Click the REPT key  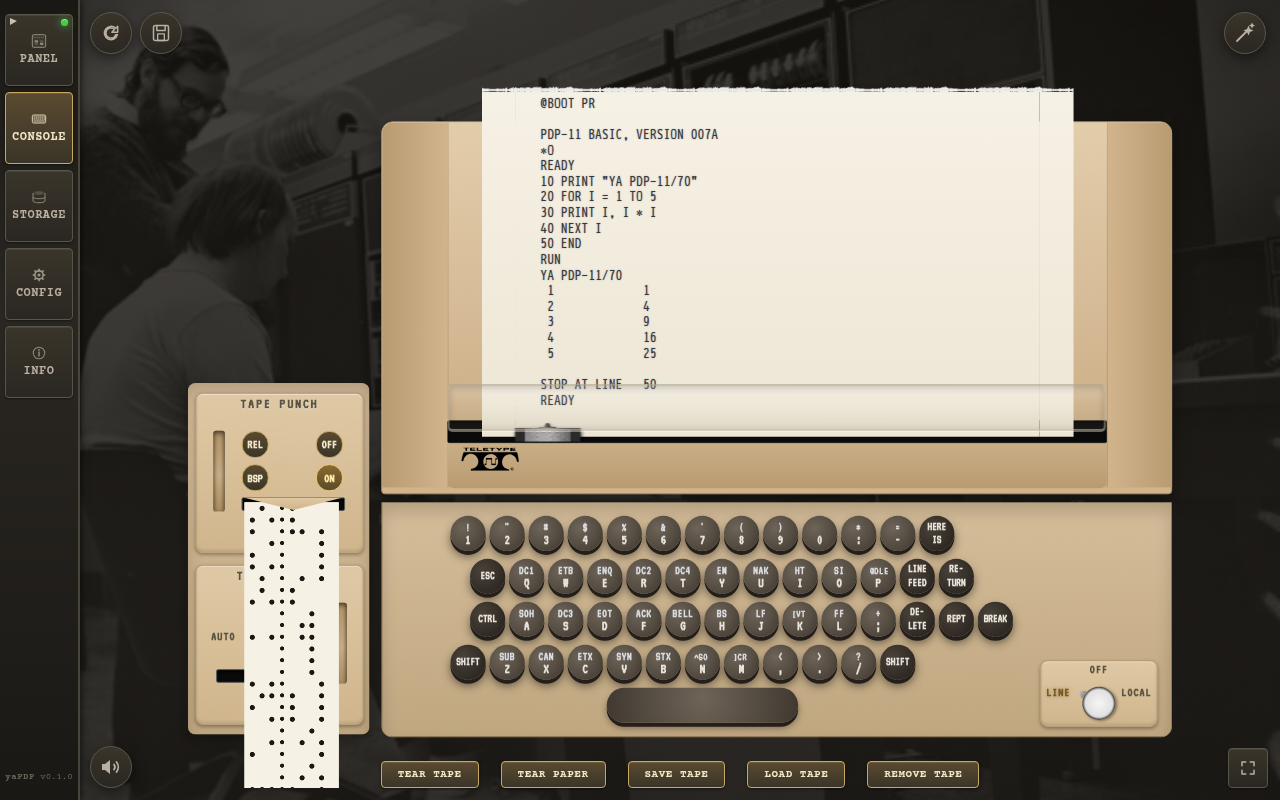click(x=956, y=620)
